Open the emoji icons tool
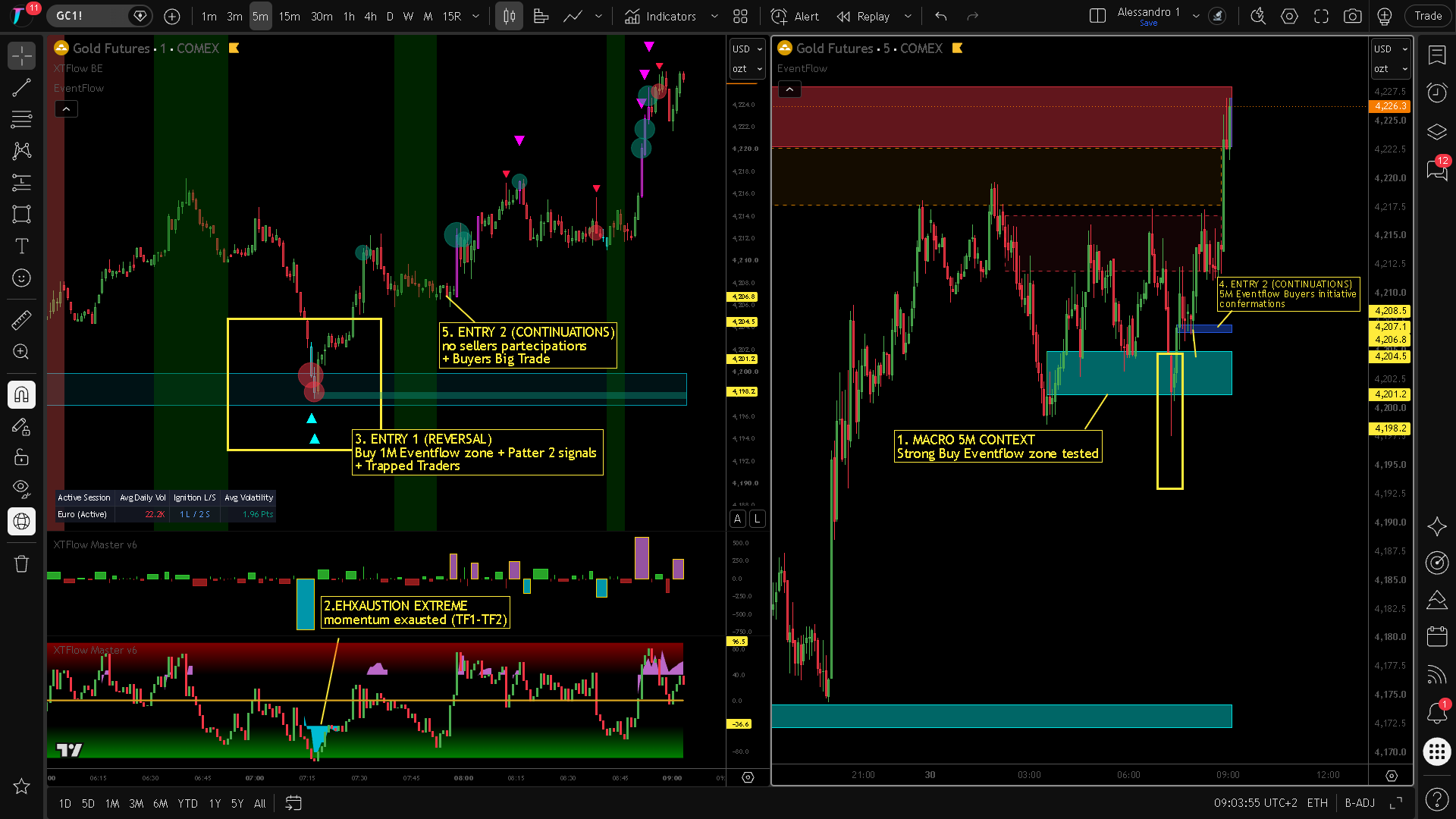The image size is (1456, 819). pos(21,278)
